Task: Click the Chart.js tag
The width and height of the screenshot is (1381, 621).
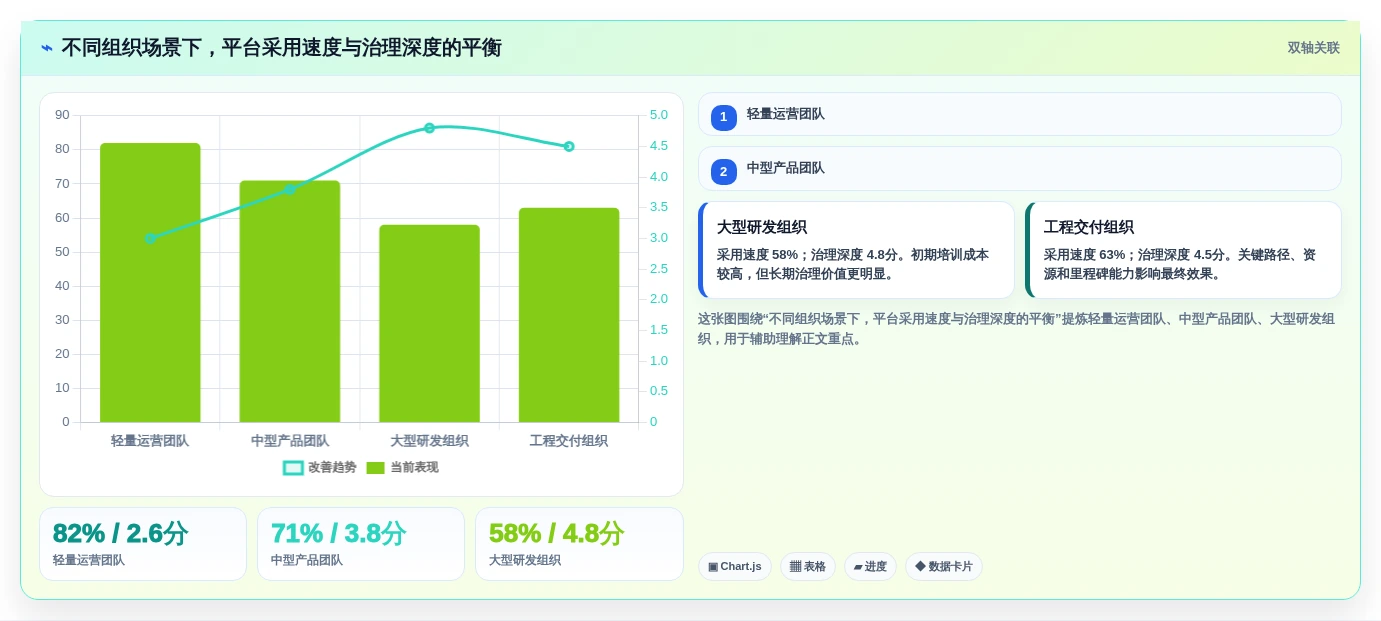Action: 735,566
